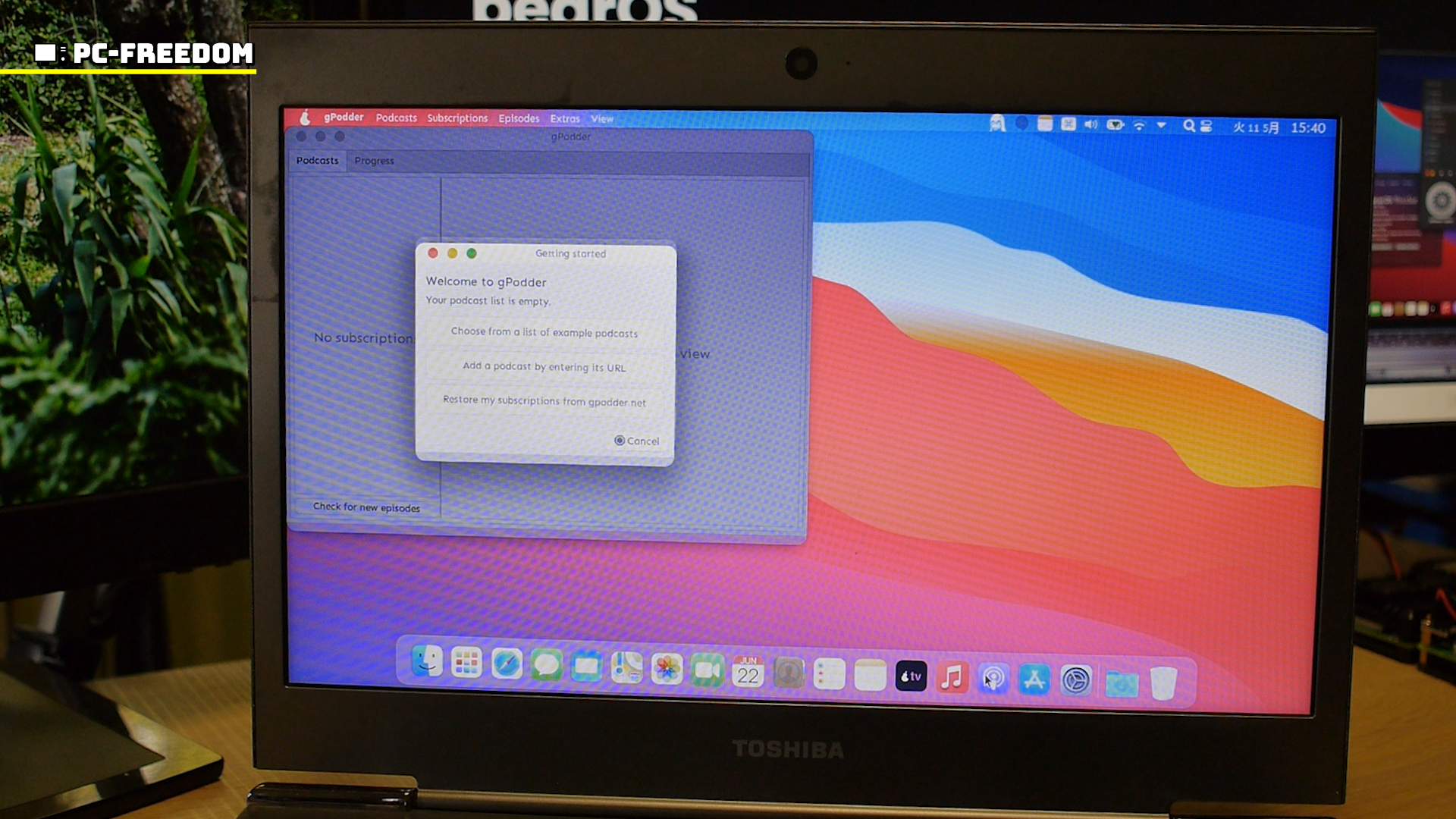Open the Episodes menu

pyautogui.click(x=519, y=118)
